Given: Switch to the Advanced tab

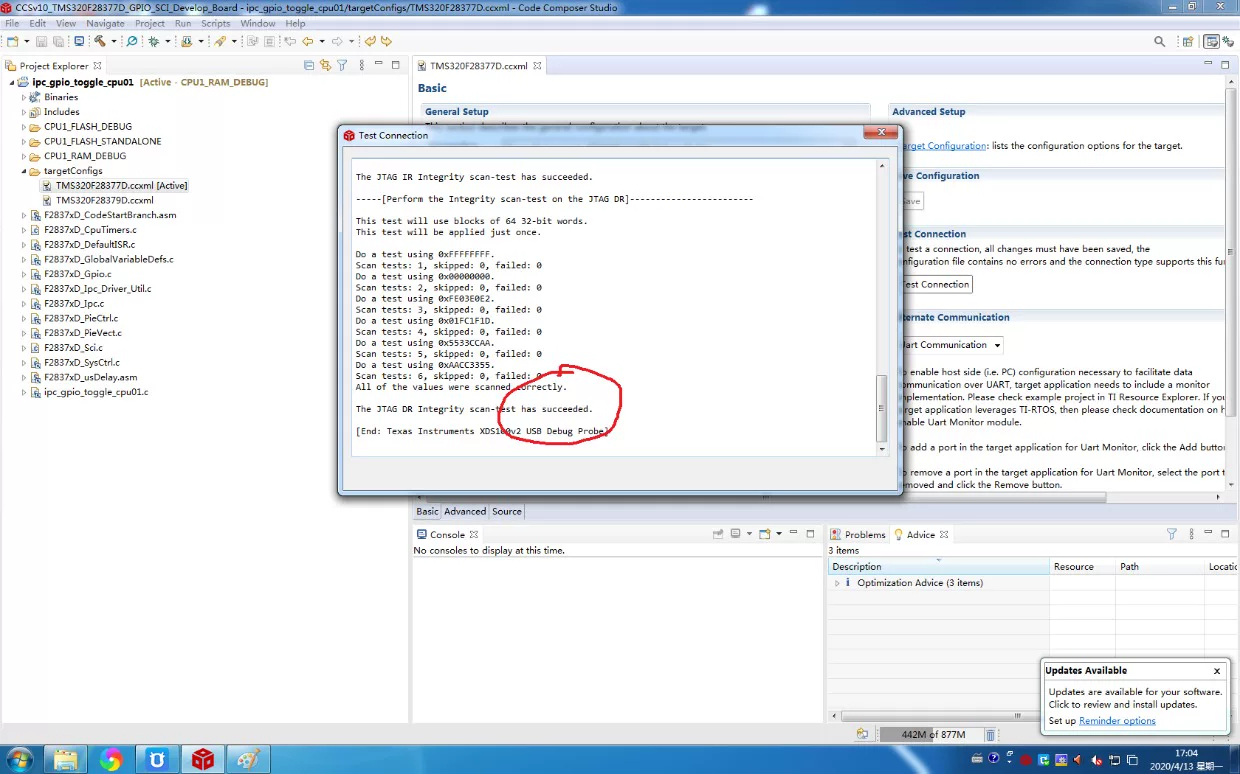Looking at the screenshot, I should pyautogui.click(x=465, y=511).
